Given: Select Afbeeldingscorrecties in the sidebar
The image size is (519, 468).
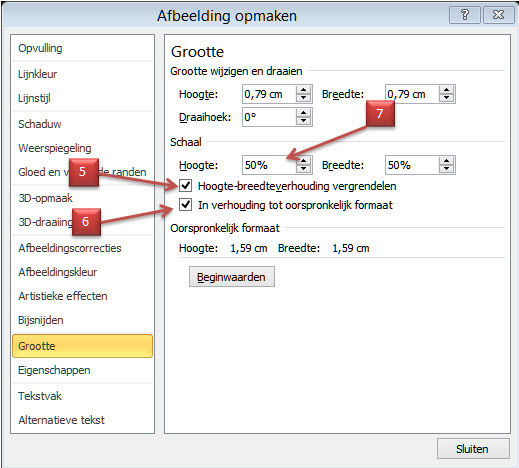Looking at the screenshot, I should (70, 248).
